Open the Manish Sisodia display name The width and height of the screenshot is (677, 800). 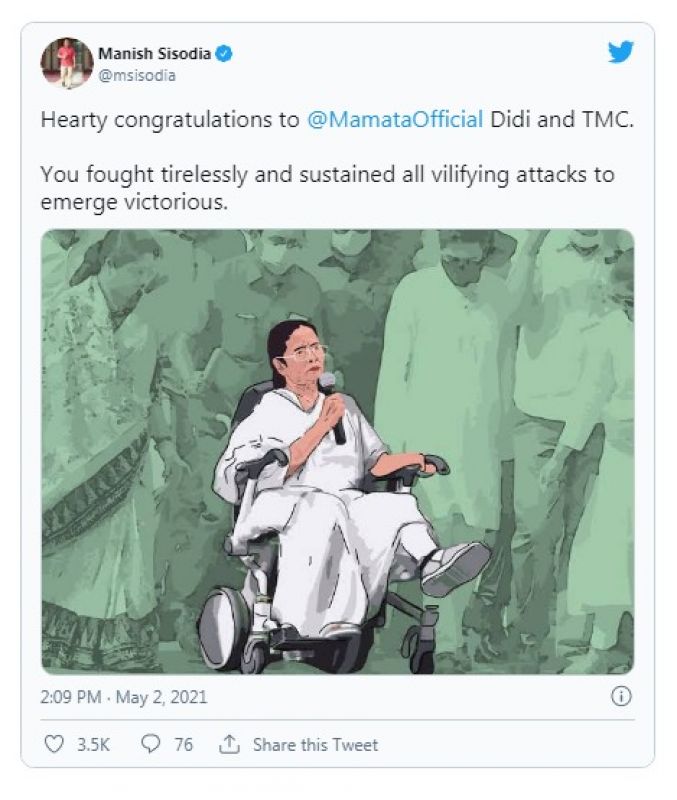(x=154, y=53)
